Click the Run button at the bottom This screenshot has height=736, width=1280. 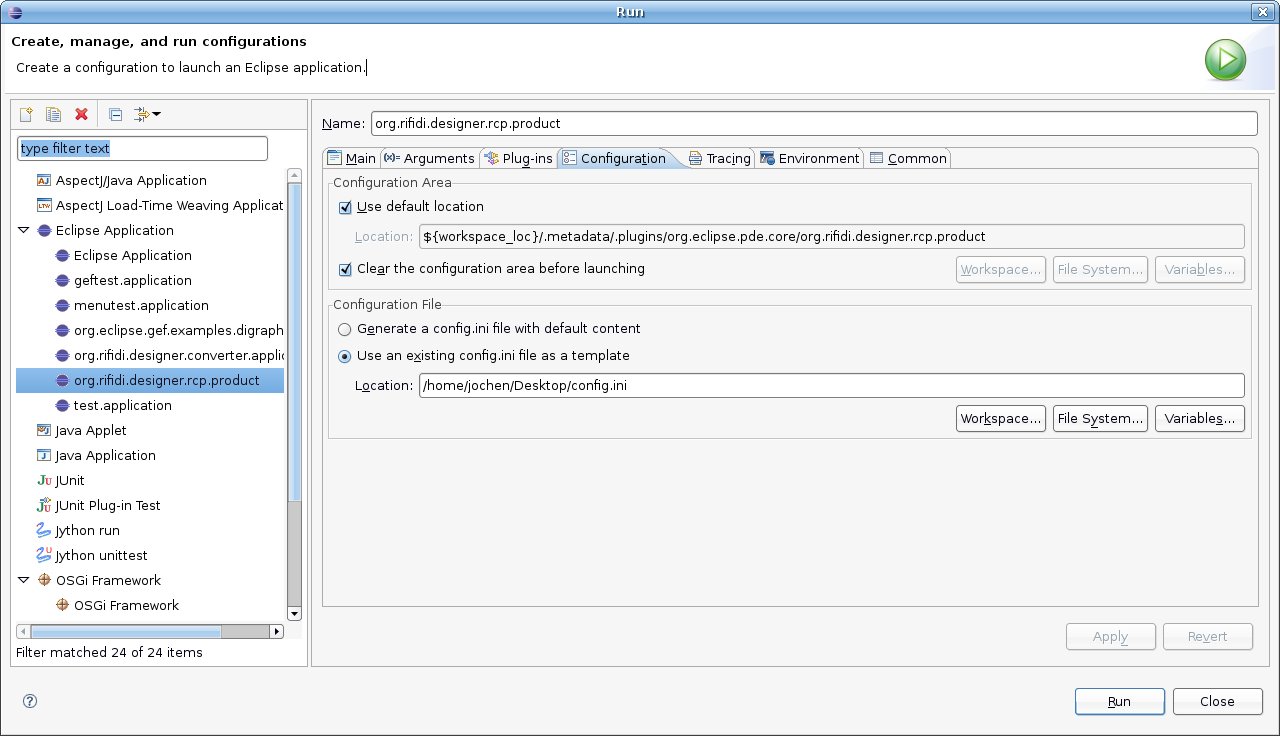tap(1120, 702)
